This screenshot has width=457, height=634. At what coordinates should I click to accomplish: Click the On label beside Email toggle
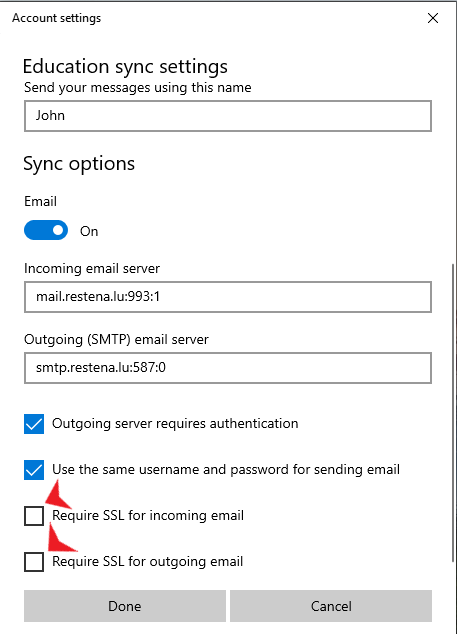89,231
